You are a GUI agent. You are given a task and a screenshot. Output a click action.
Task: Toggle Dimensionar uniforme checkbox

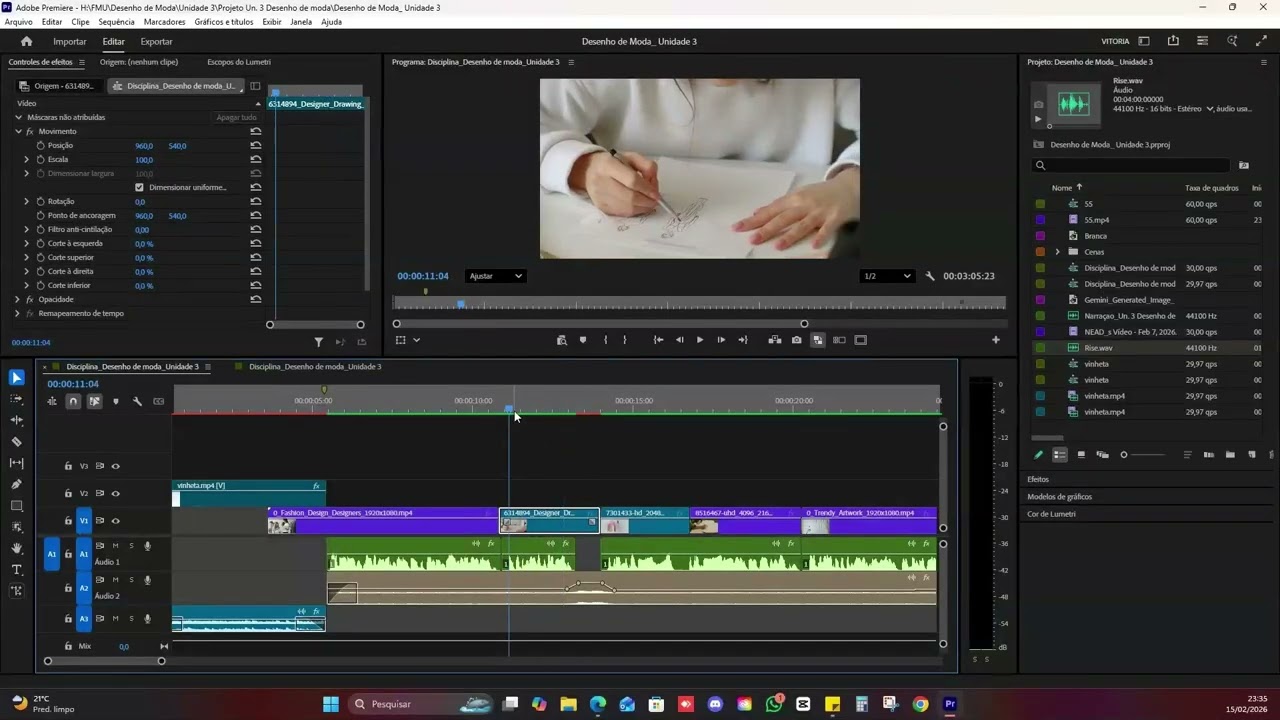click(139, 187)
